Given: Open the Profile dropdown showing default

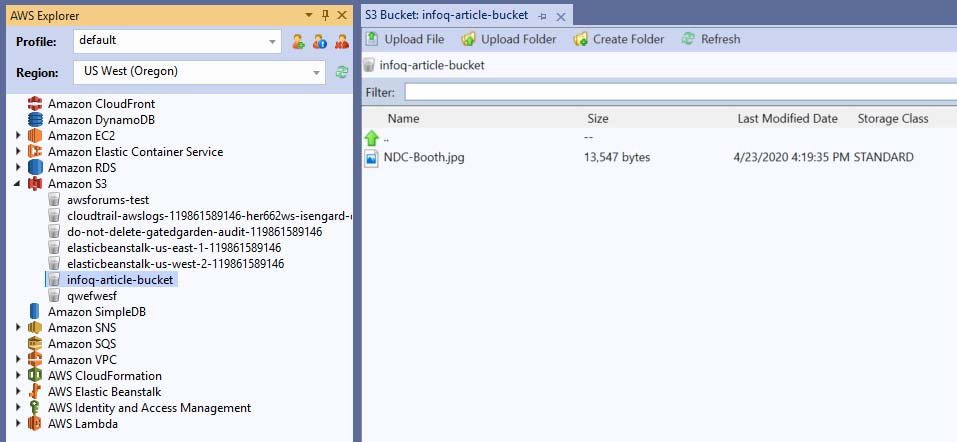Looking at the screenshot, I should pos(177,41).
